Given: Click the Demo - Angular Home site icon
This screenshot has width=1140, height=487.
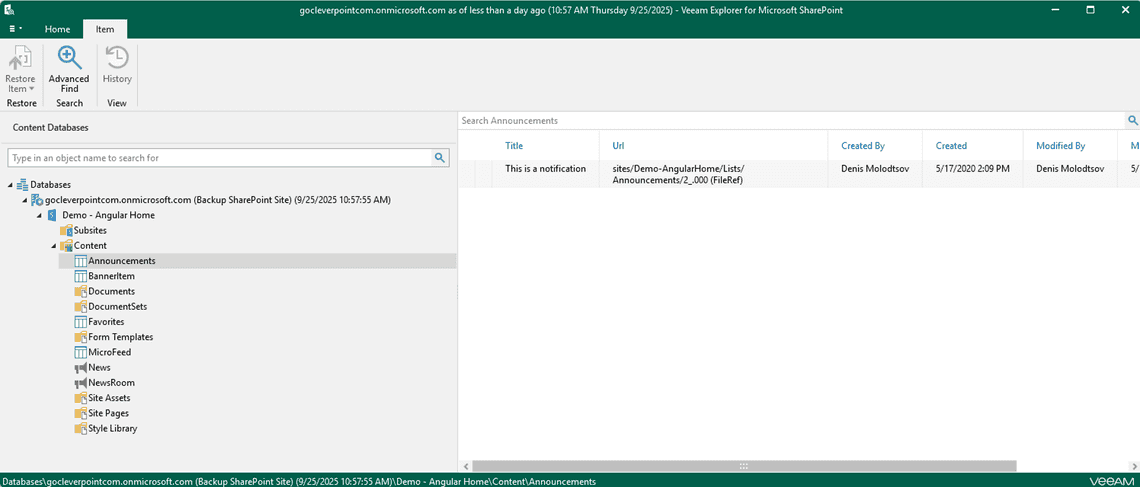Looking at the screenshot, I should click(x=52, y=215).
